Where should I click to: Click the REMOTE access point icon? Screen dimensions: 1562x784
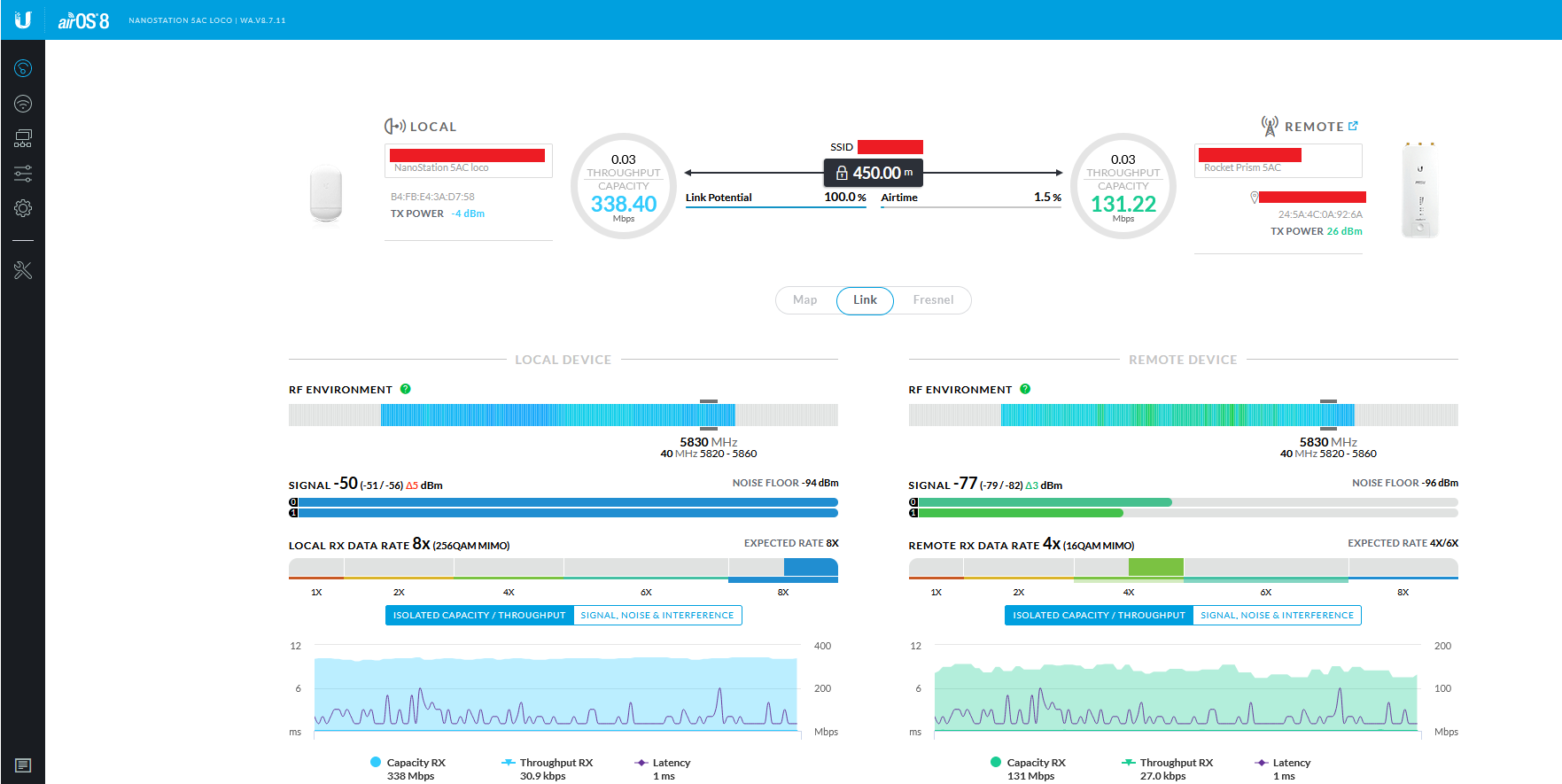(1270, 126)
